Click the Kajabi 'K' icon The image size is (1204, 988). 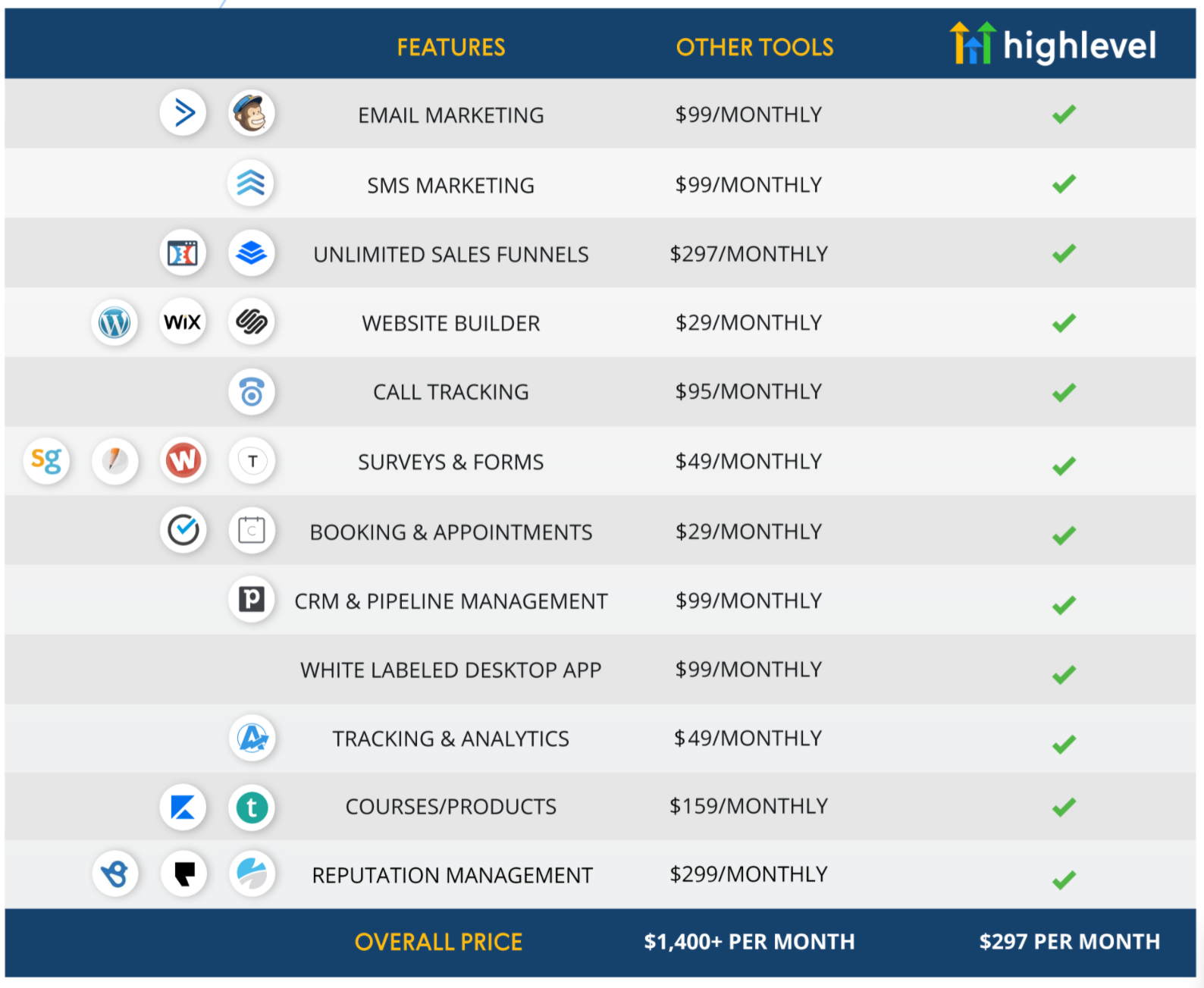click(x=183, y=807)
